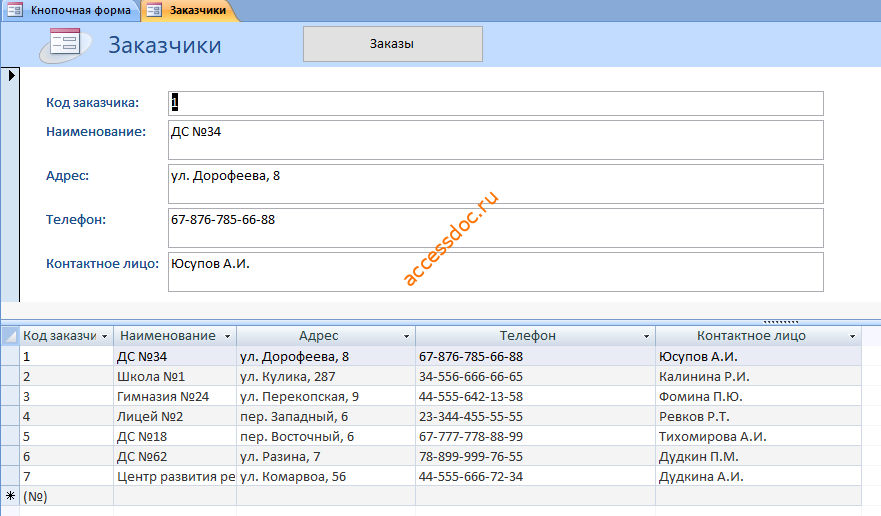Click contact Тихомирова А.И.
This screenshot has height=516, width=881.
[x=759, y=437]
